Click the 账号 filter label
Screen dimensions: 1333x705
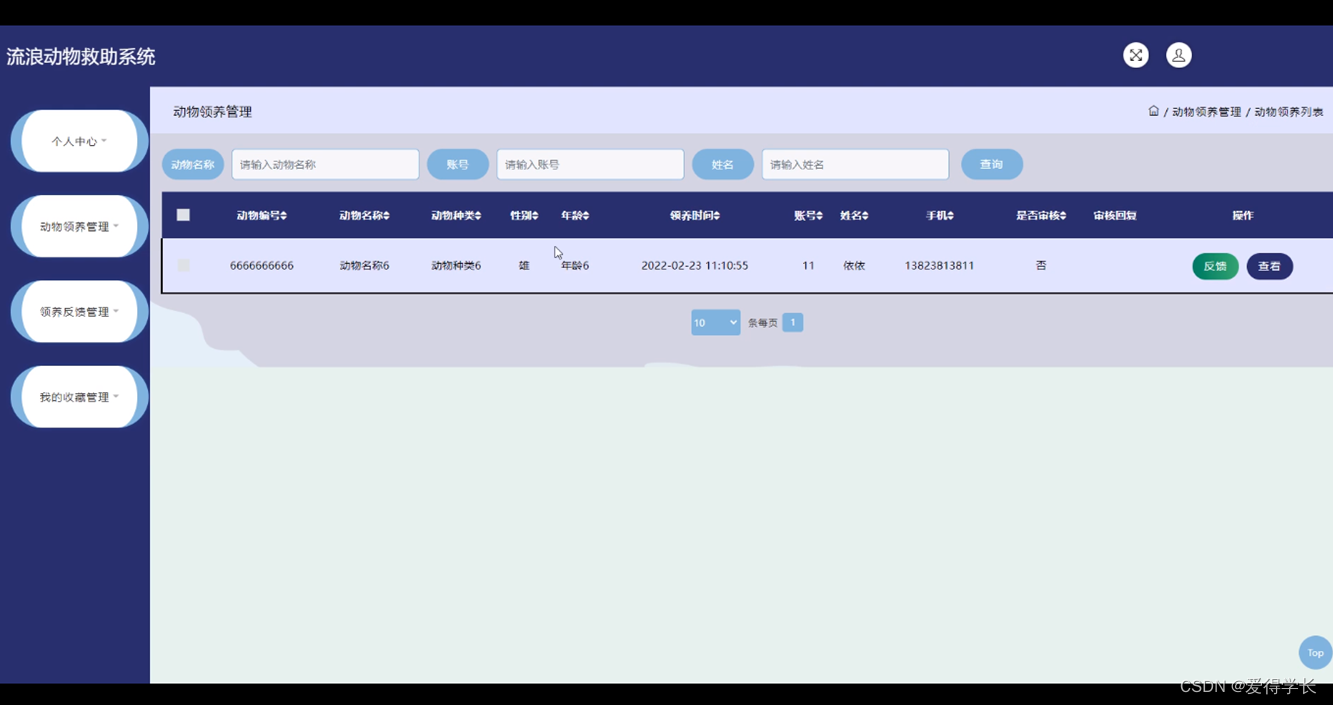point(458,164)
